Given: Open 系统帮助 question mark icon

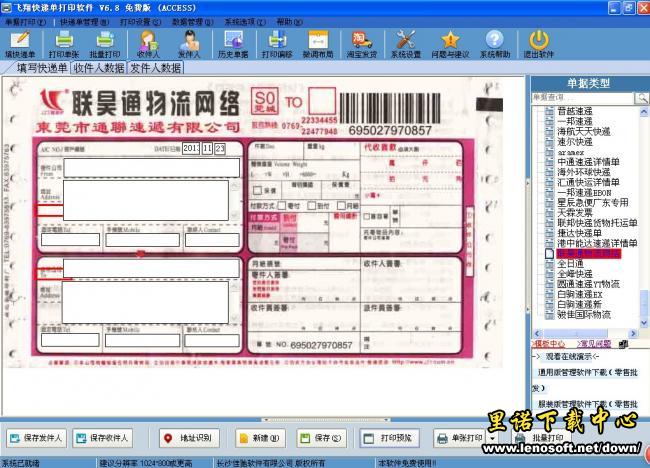Looking at the screenshot, I should click(x=495, y=44).
